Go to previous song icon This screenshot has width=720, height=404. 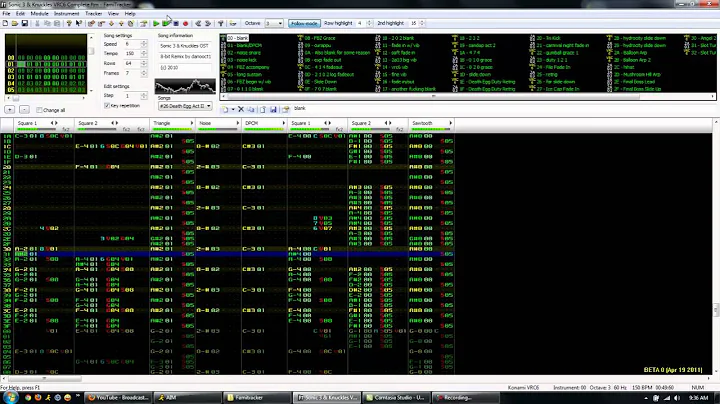(198, 23)
